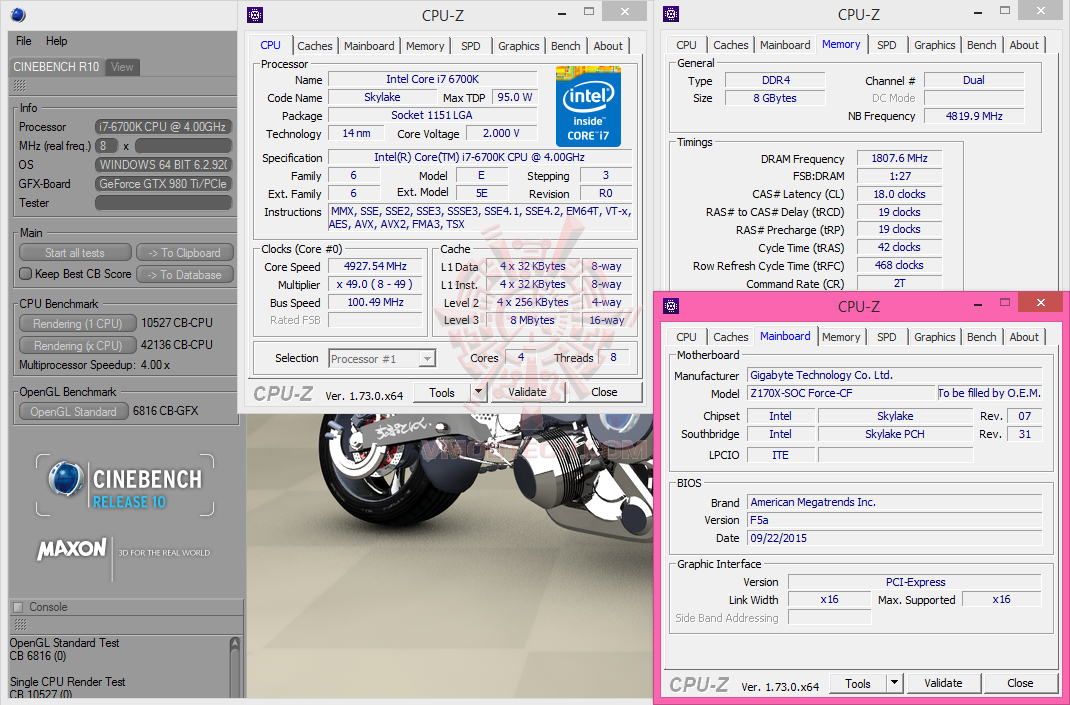Open Tools dropdown arrow in Mainboard window
Viewport: 1070px width, 705px height.
[x=895, y=683]
